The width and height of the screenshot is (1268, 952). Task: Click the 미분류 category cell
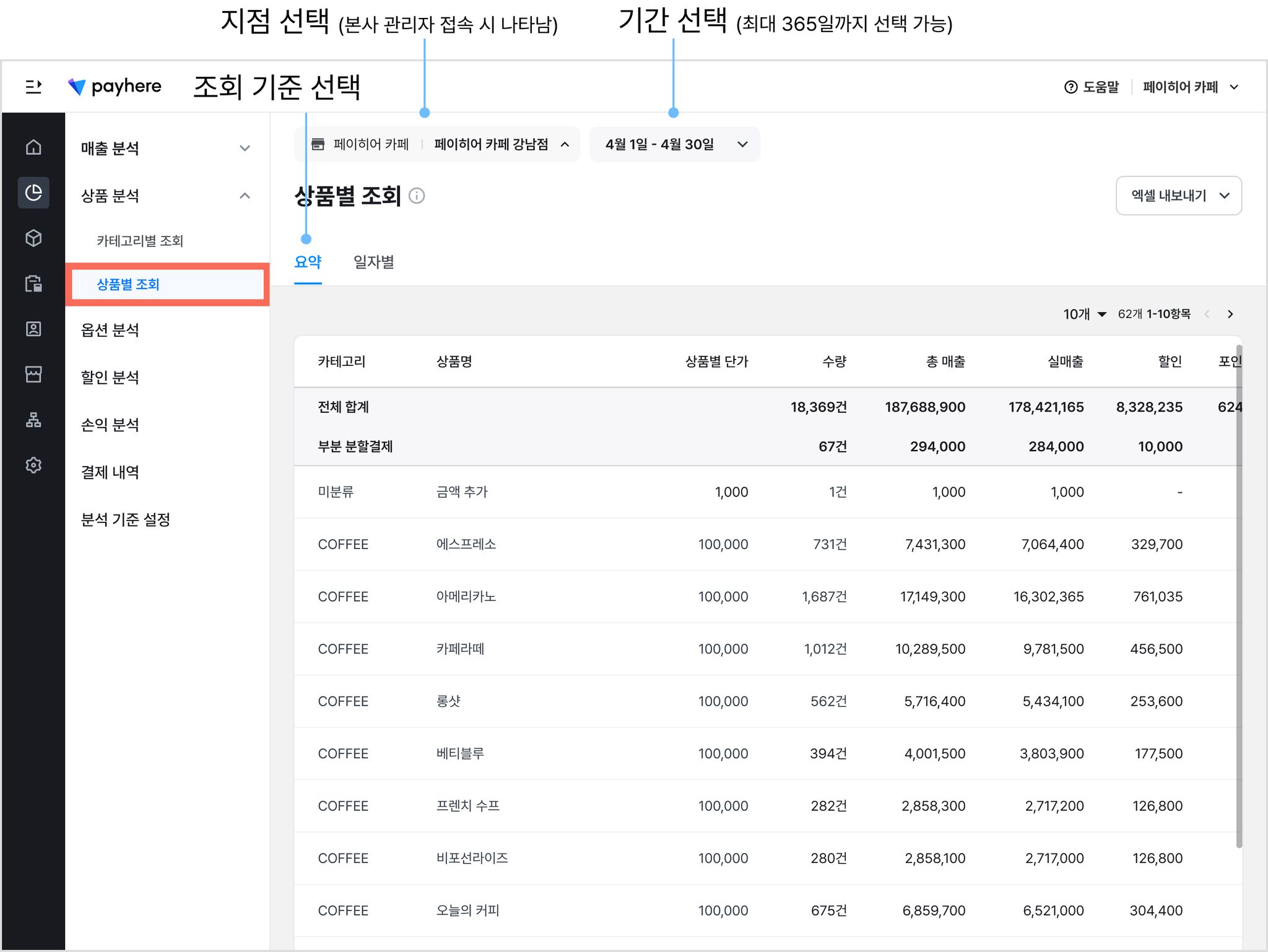pyautogui.click(x=336, y=492)
